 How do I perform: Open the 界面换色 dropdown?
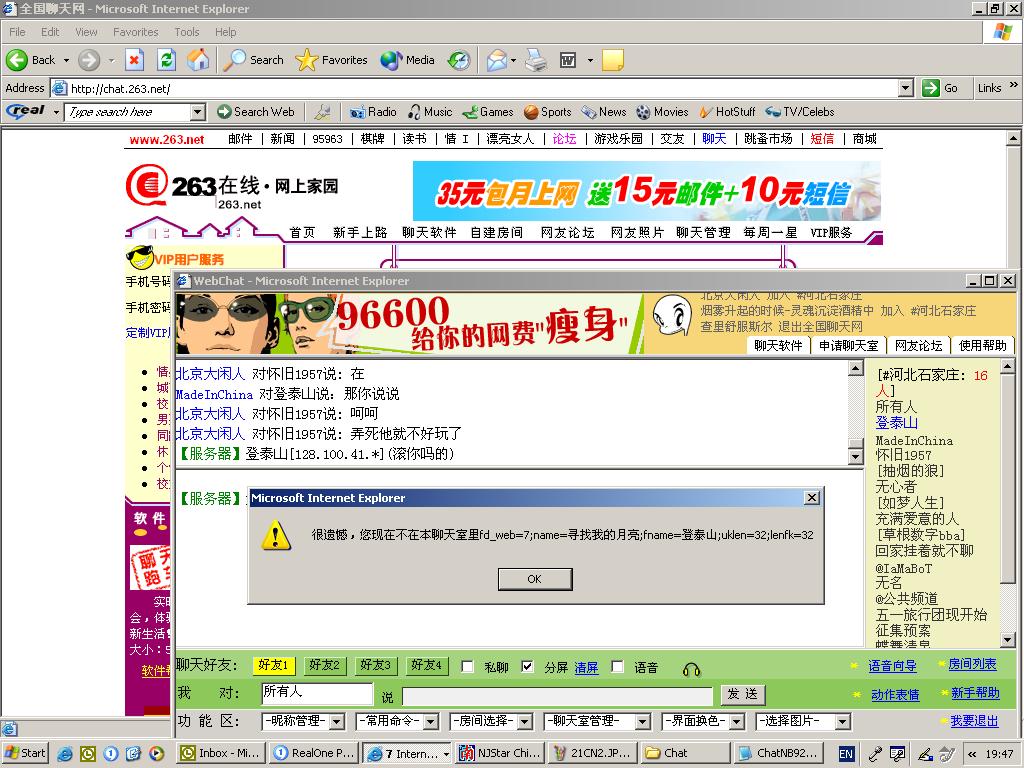703,721
